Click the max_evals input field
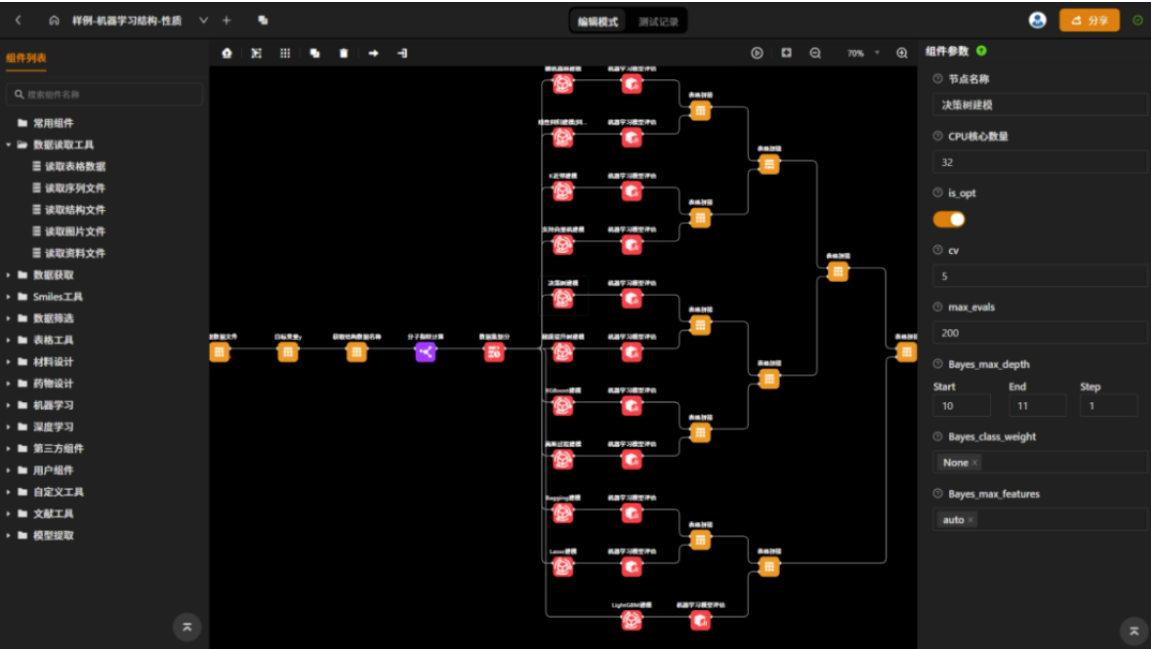Image resolution: width=1151 pixels, height=649 pixels. pyautogui.click(x=1040, y=333)
